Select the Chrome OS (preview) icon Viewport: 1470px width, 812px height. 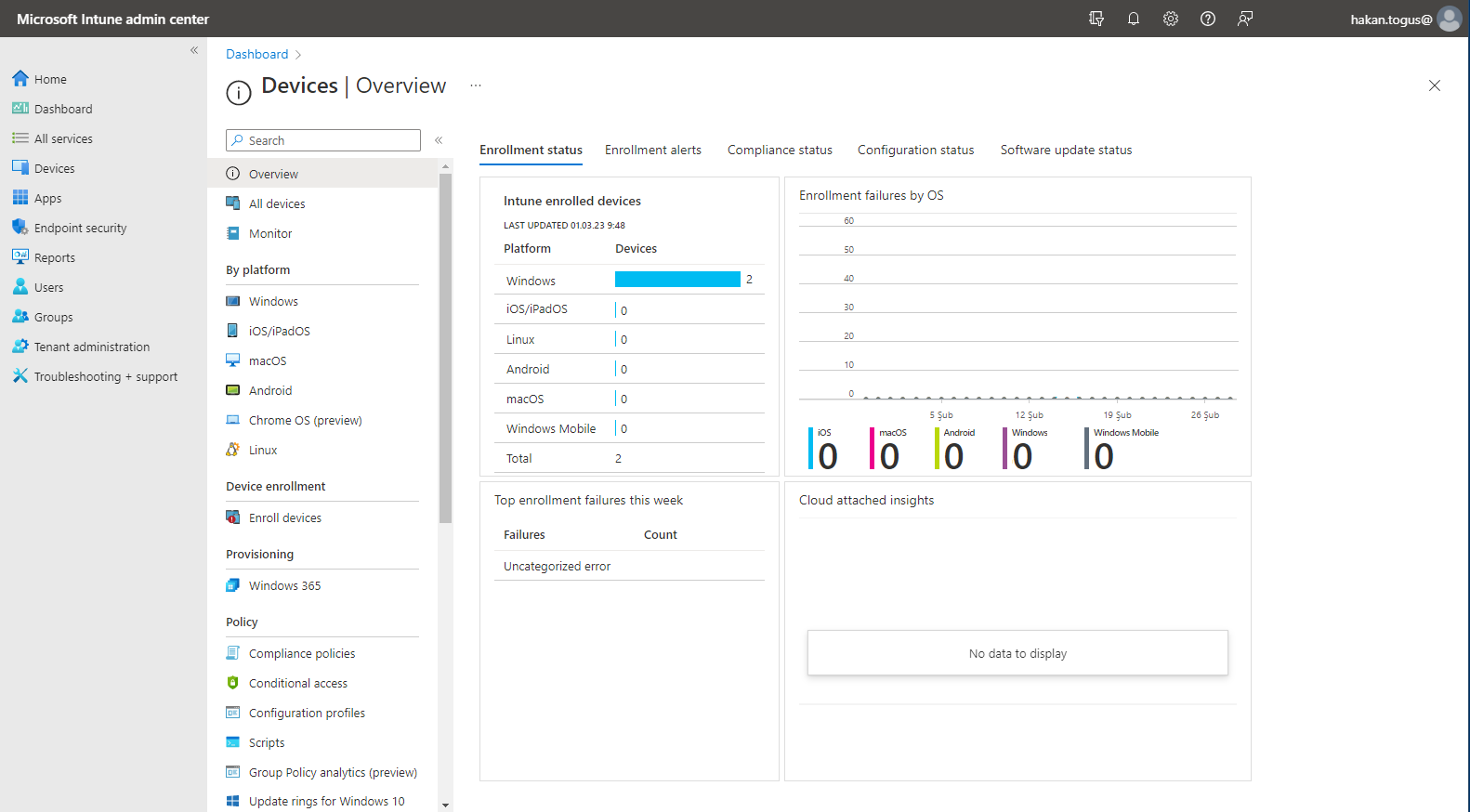[233, 420]
